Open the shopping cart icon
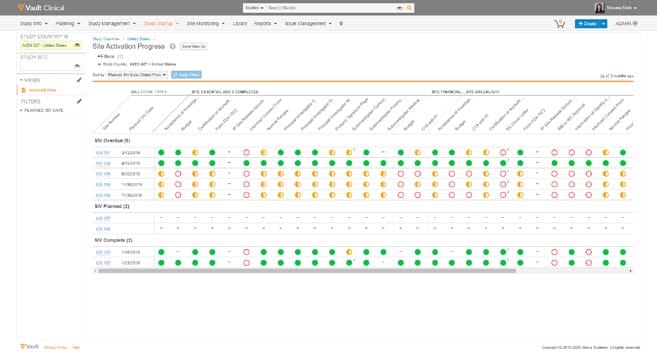Image resolution: width=657 pixels, height=362 pixels. 559,24
